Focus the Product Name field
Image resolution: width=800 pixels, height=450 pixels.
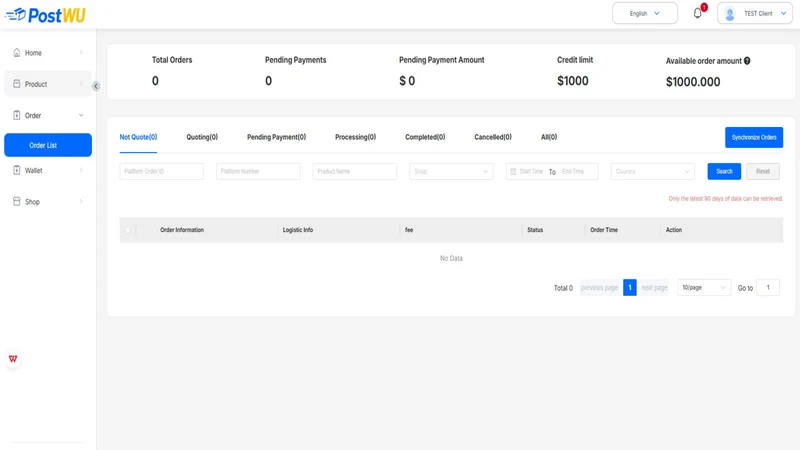tap(355, 171)
